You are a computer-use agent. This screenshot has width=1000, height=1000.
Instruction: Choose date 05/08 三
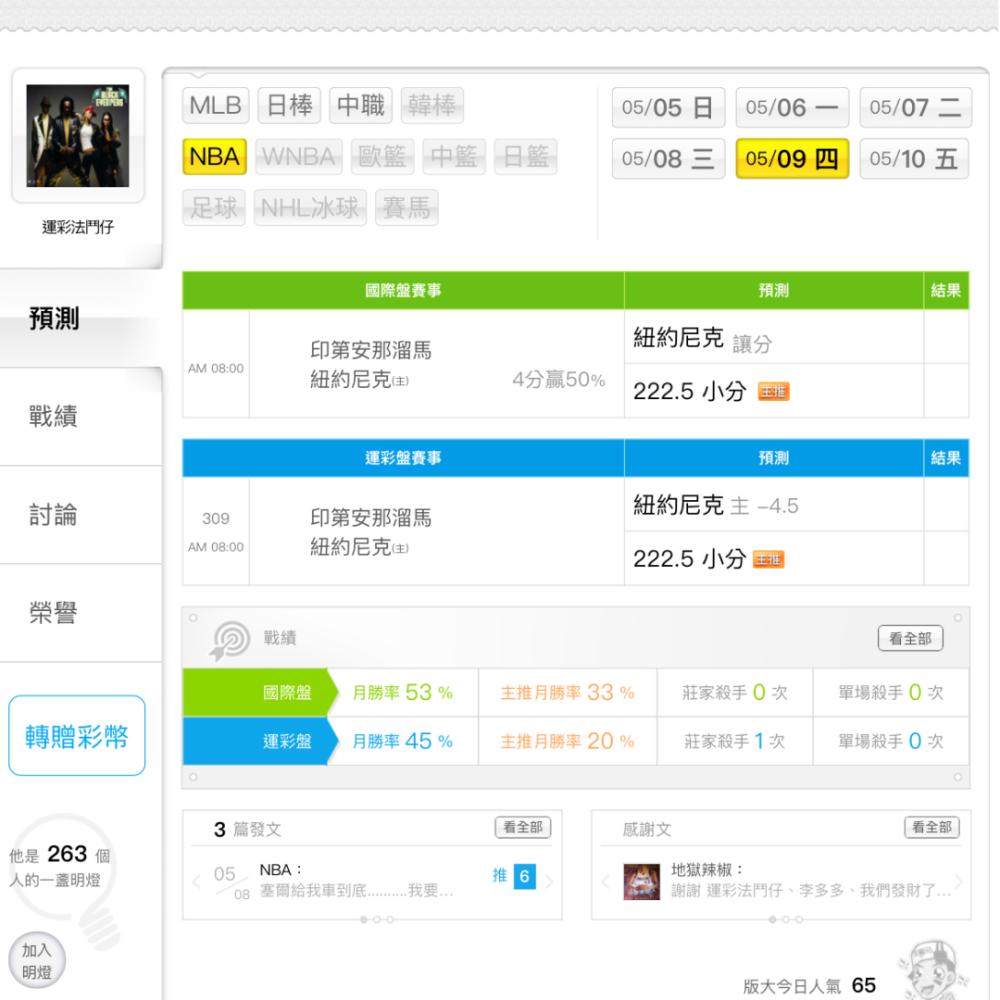668,158
